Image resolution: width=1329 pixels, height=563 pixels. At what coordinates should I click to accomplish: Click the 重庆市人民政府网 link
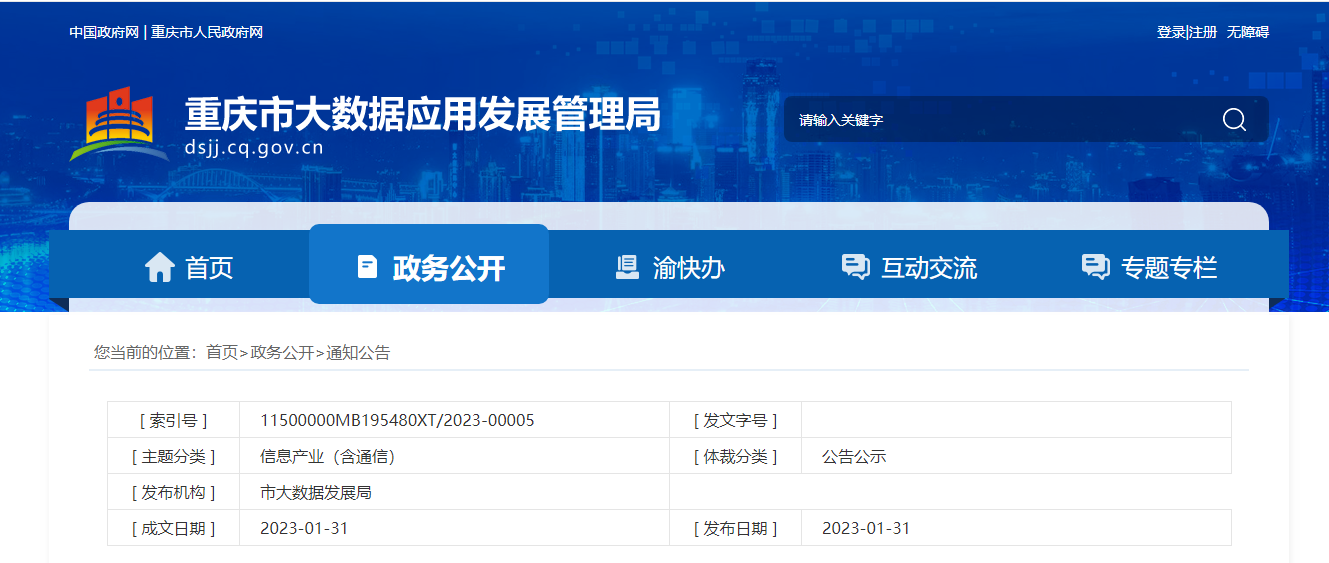tap(207, 32)
